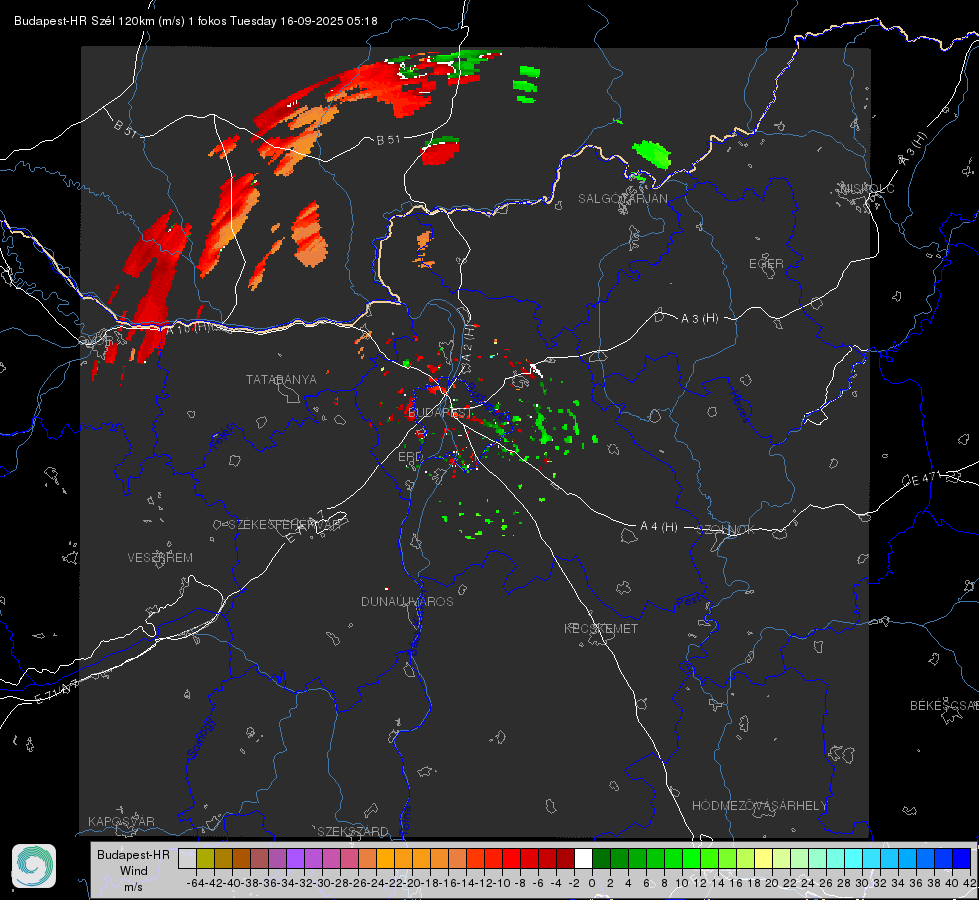
Task: Pick the olive swatch between -64 and -42
Action: pos(205,858)
